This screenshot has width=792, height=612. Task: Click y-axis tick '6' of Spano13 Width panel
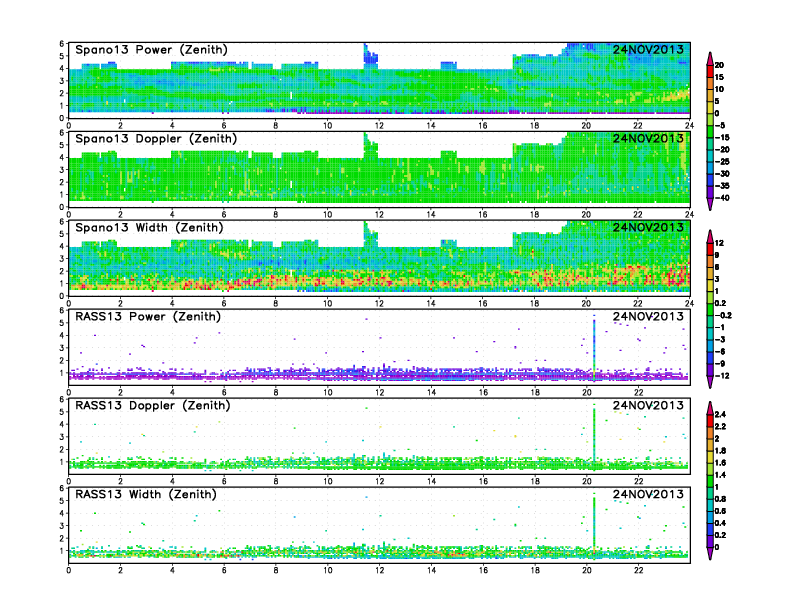62,222
